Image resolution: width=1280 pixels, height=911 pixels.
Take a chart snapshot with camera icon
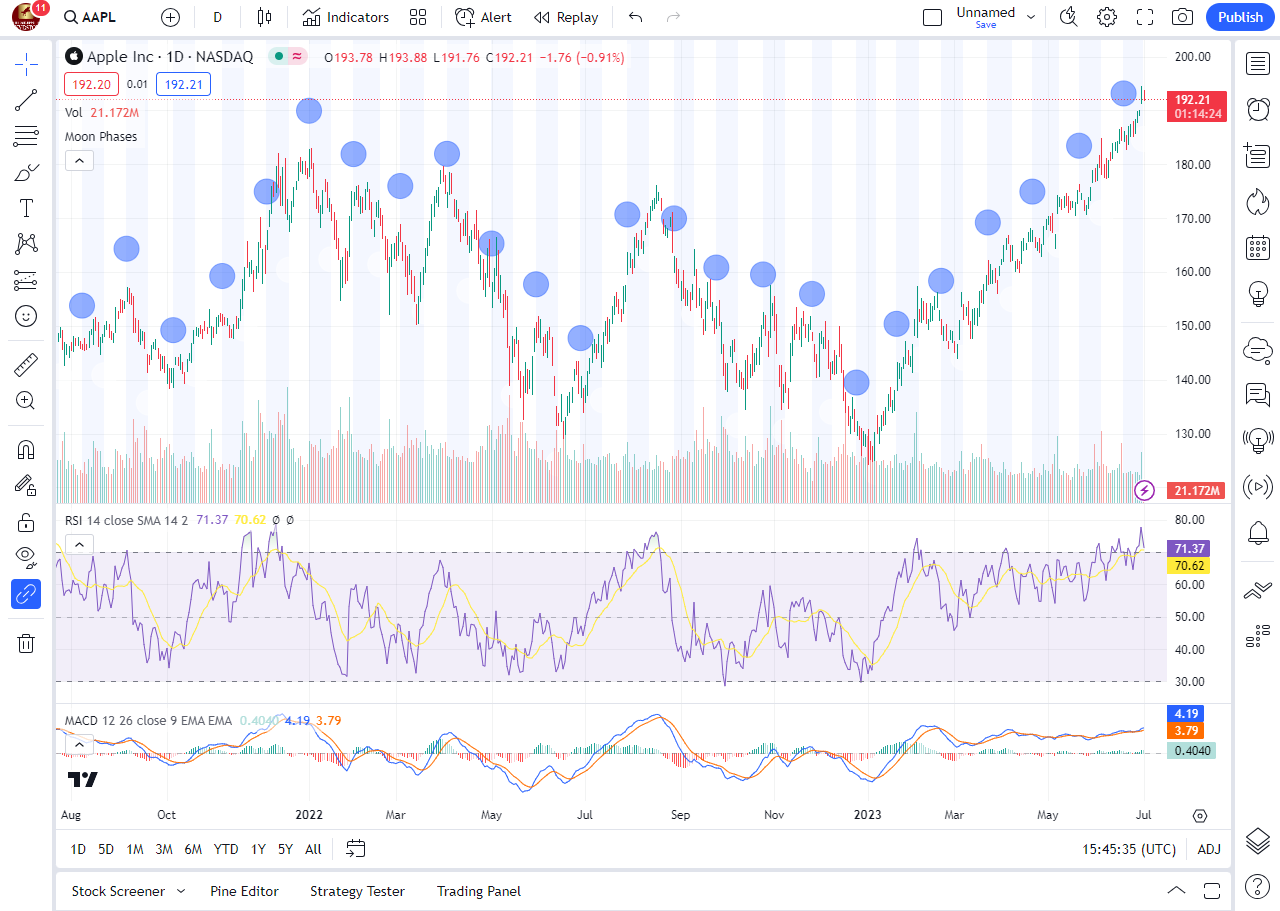click(1182, 17)
